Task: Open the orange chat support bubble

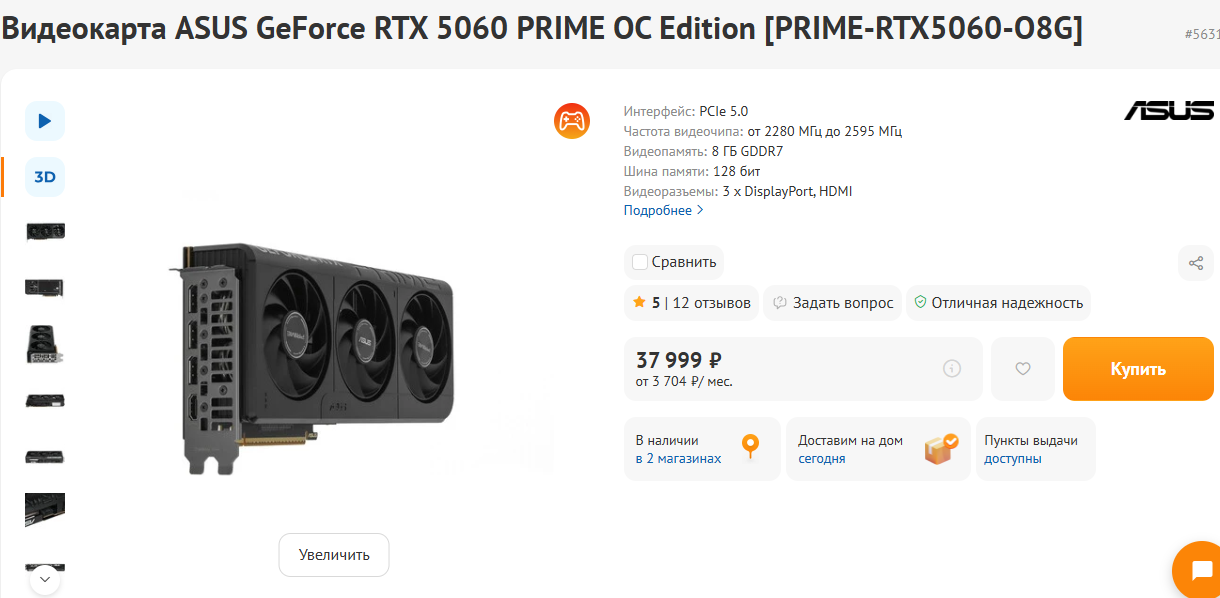Action: 1201,571
